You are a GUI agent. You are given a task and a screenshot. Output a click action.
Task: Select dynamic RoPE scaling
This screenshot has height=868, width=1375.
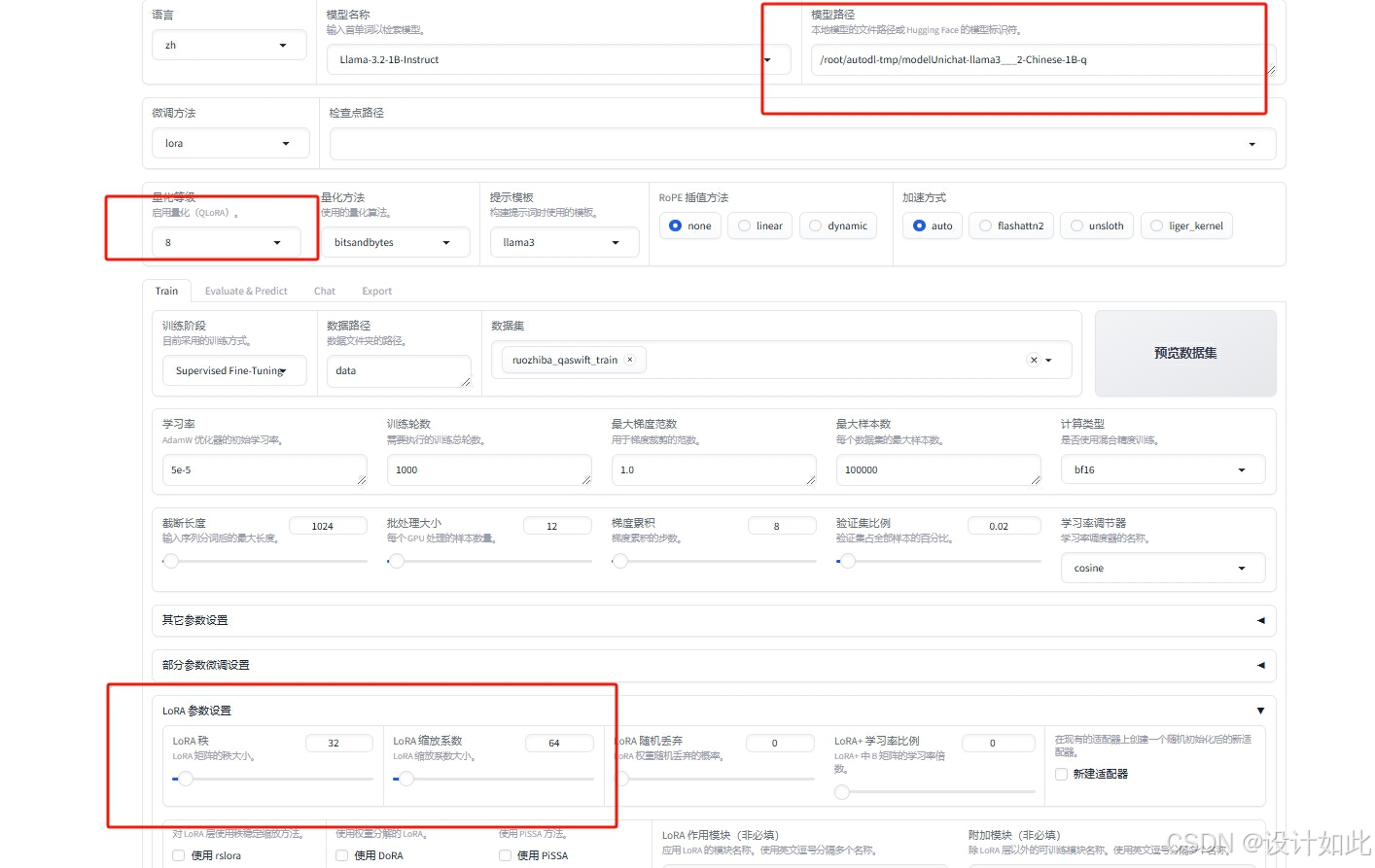click(838, 226)
